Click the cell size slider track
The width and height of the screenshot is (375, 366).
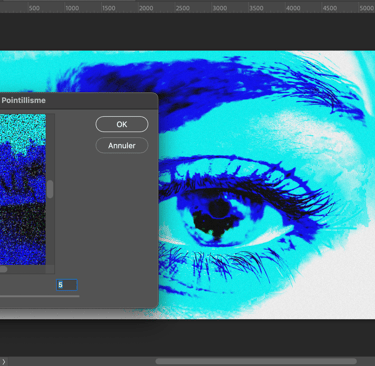[x=39, y=296]
